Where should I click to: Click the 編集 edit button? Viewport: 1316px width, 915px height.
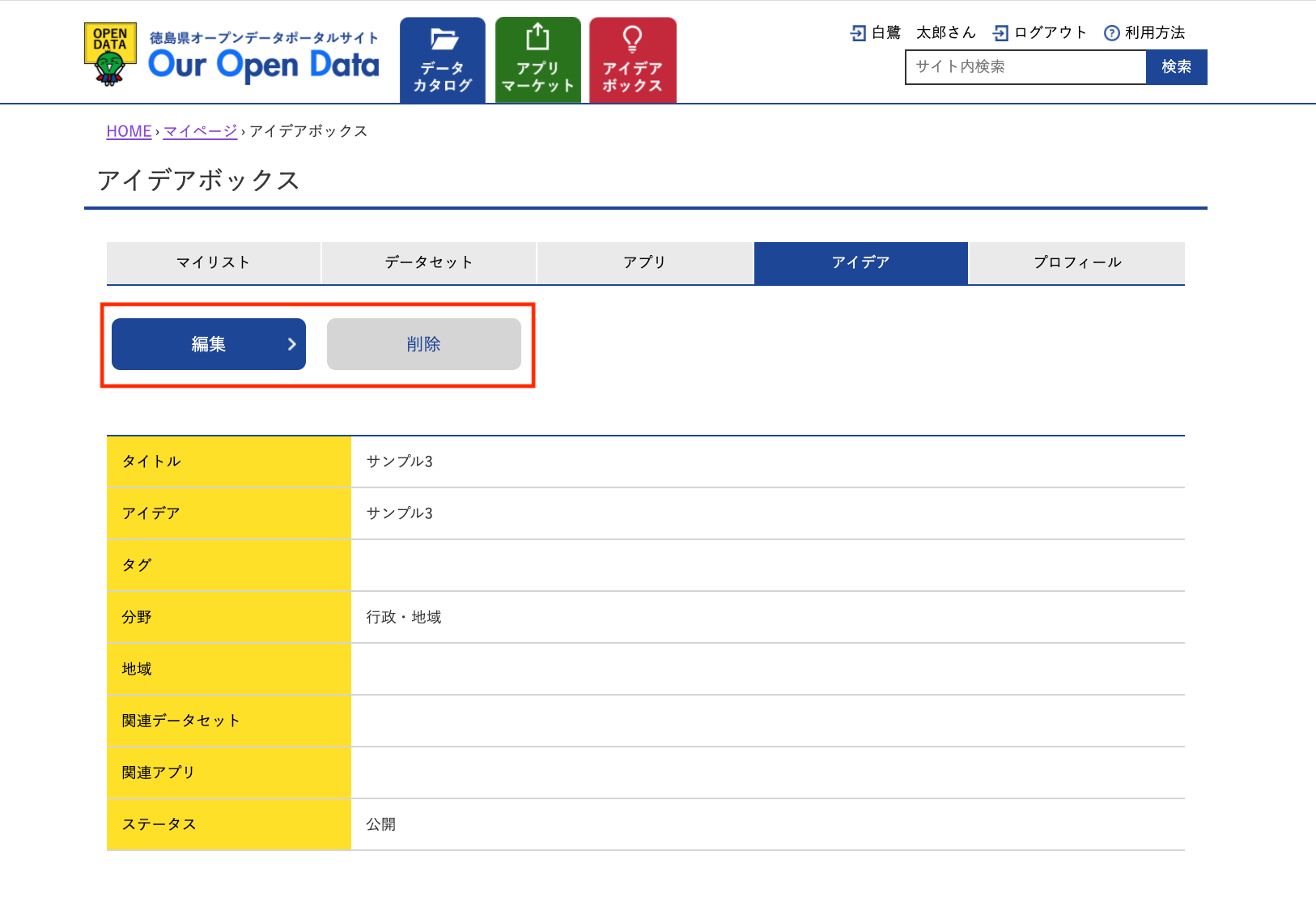pyautogui.click(x=209, y=344)
